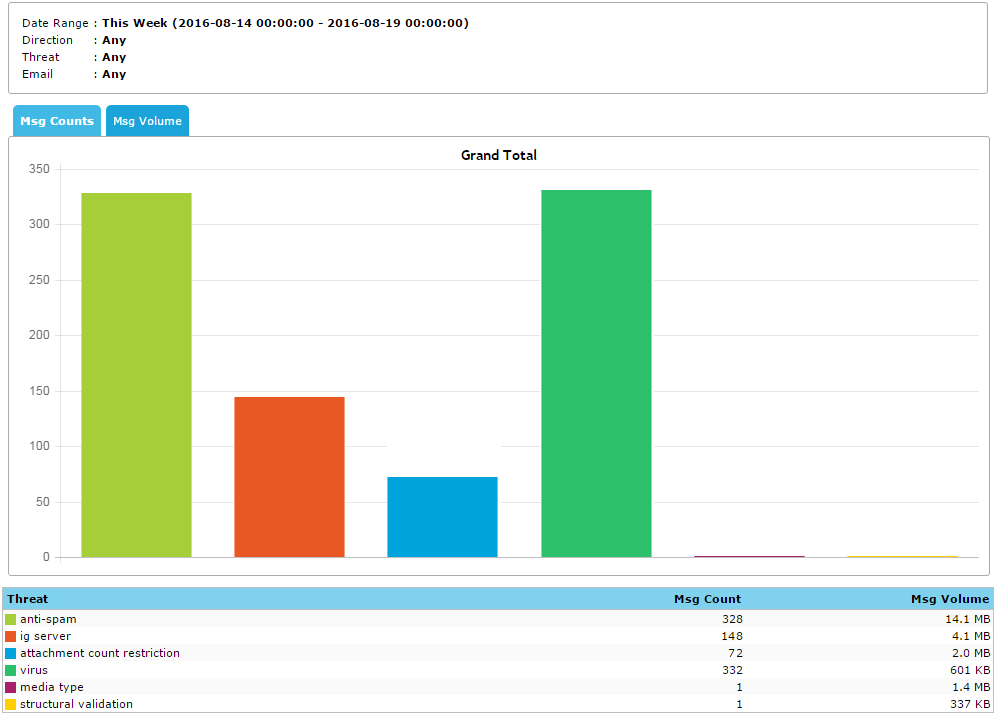Switch to the Msg Volume tab

pyautogui.click(x=147, y=121)
